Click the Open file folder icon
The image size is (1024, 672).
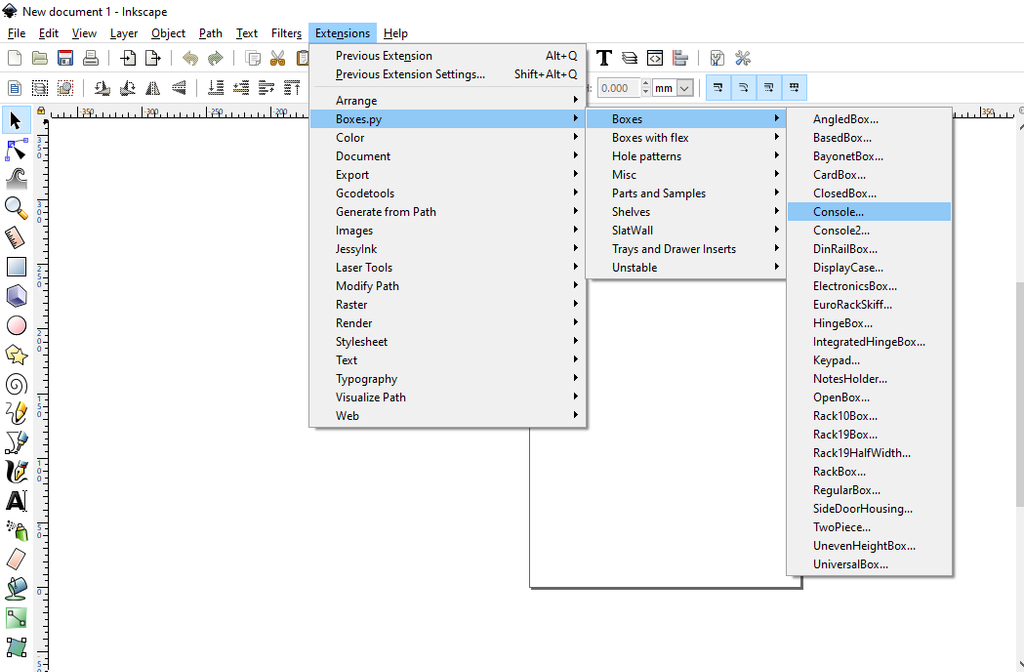point(40,58)
